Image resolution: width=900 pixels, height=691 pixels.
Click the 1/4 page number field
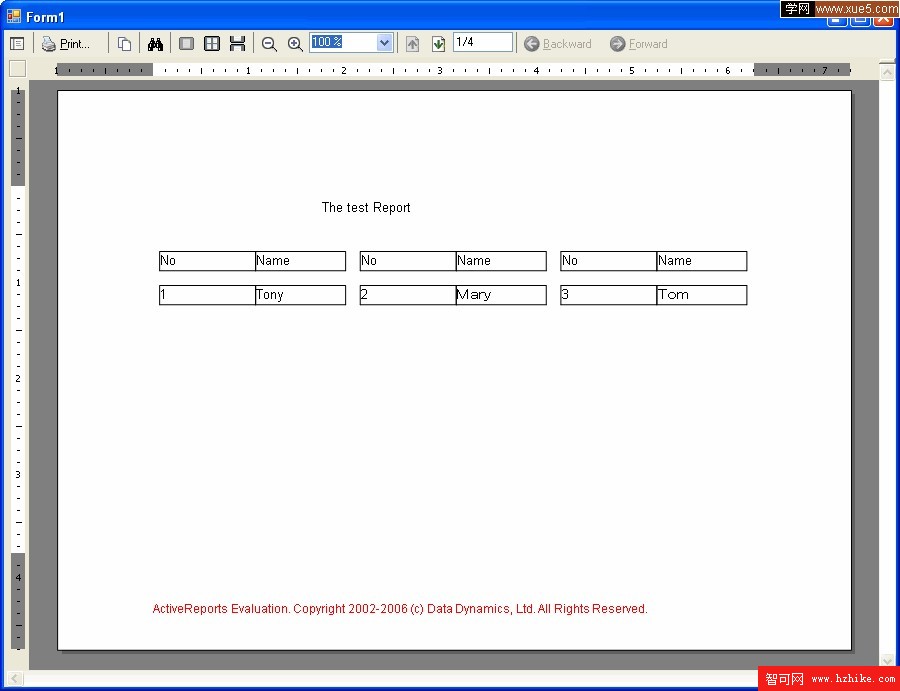coord(483,42)
